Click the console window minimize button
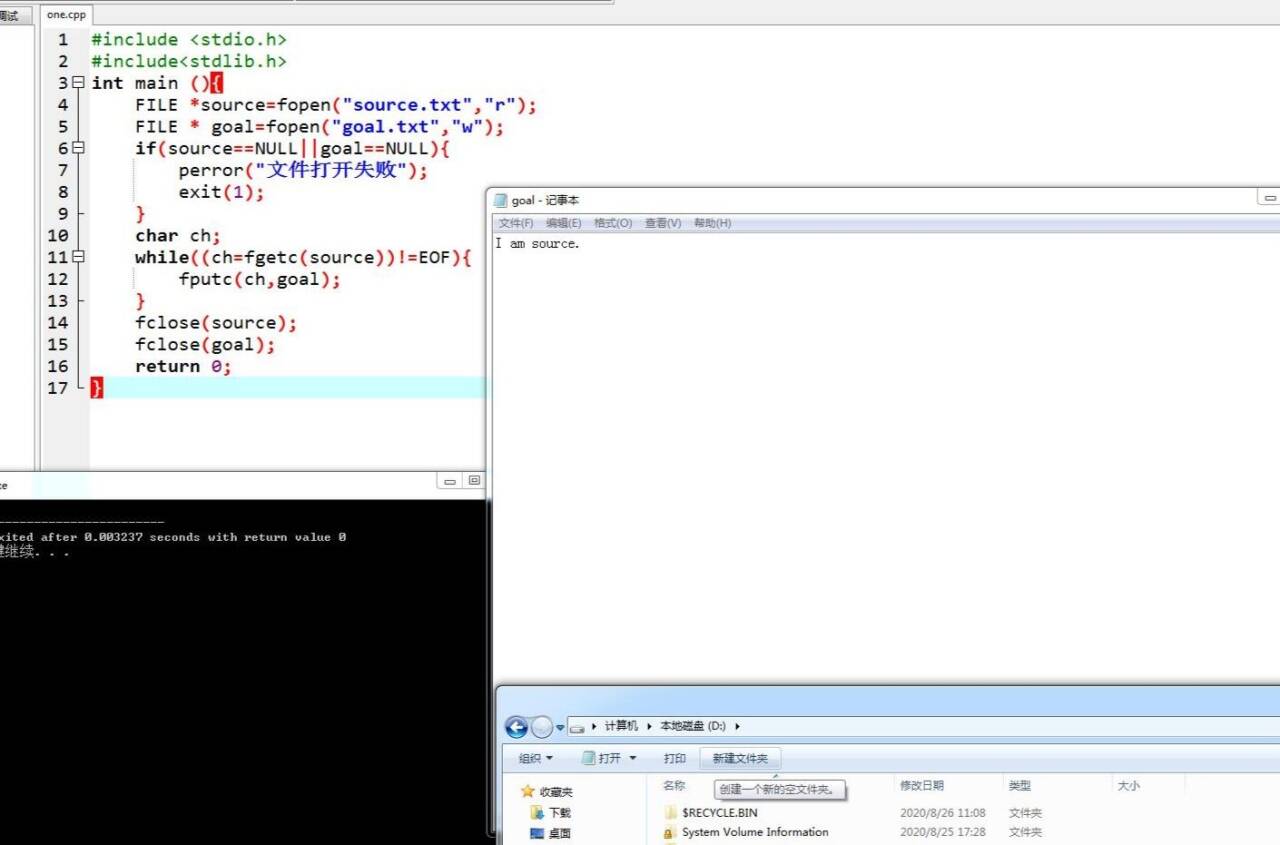The height and width of the screenshot is (845, 1280). pyautogui.click(x=450, y=481)
